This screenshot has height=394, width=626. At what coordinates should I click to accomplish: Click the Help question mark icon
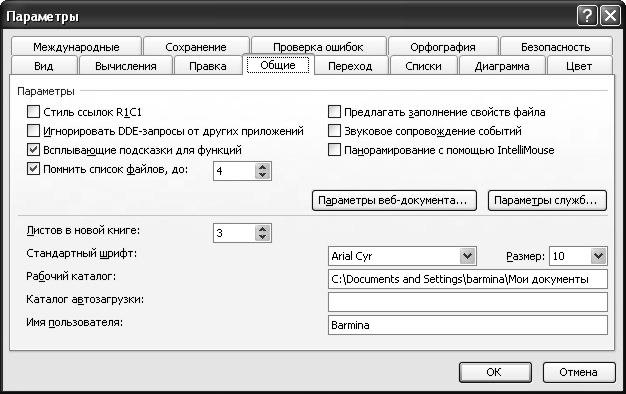pyautogui.click(x=587, y=16)
